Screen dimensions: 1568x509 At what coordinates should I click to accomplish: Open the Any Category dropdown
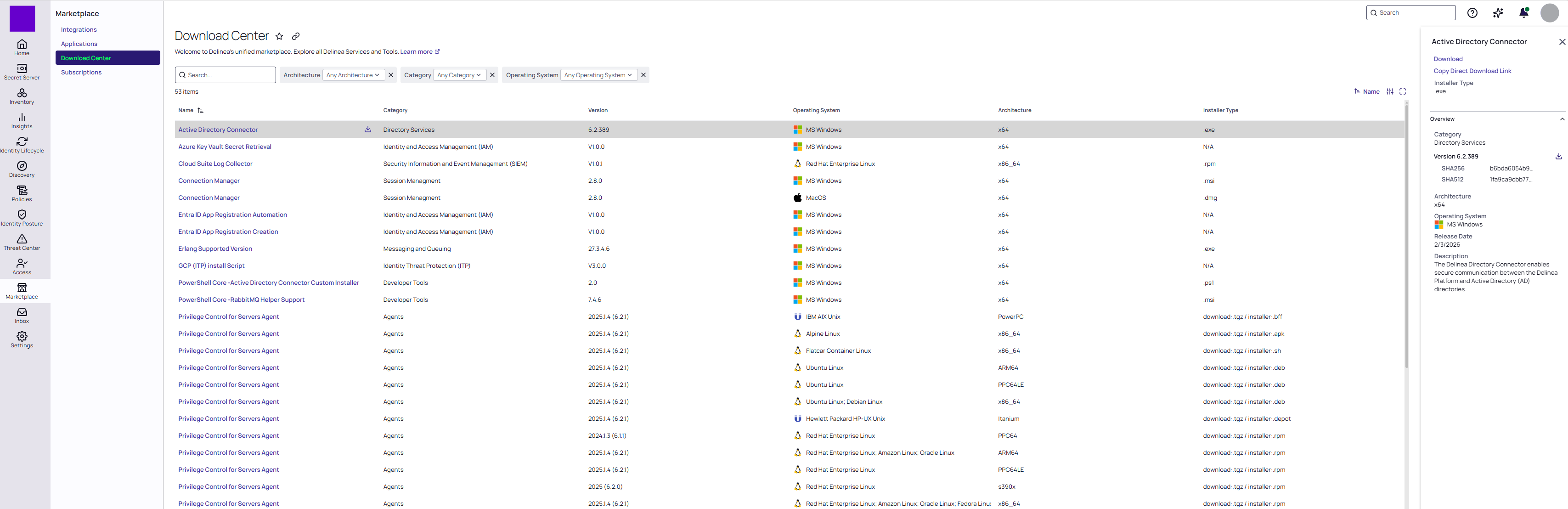tap(459, 75)
